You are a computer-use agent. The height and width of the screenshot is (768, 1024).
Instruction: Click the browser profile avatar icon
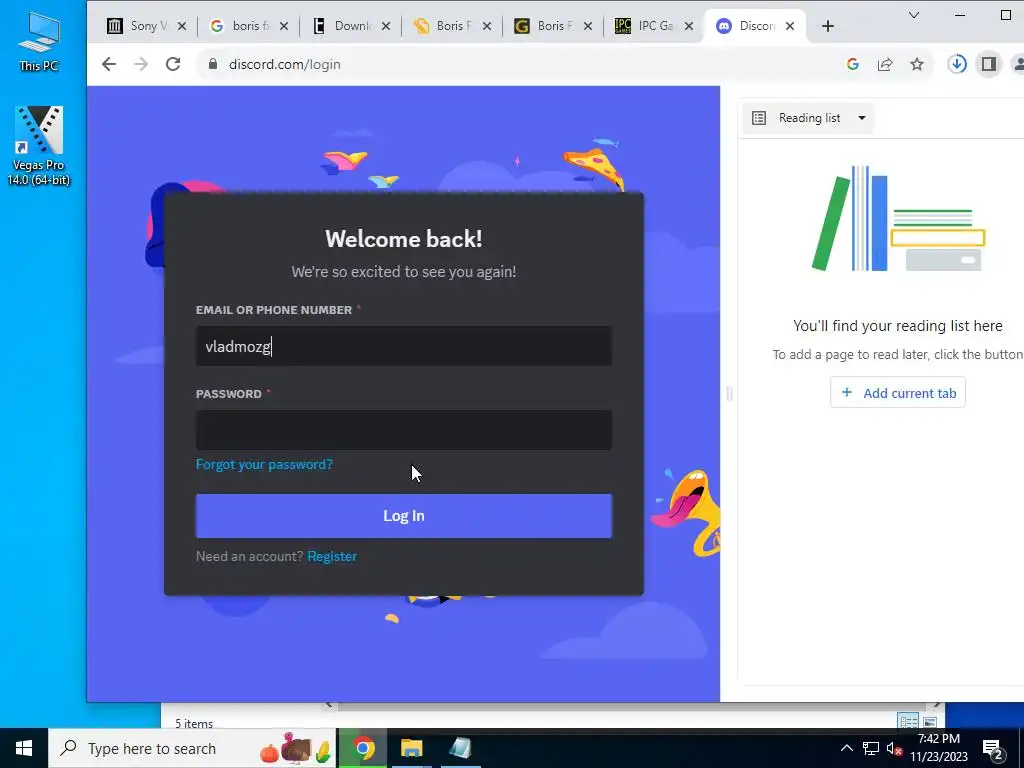click(x=1018, y=64)
